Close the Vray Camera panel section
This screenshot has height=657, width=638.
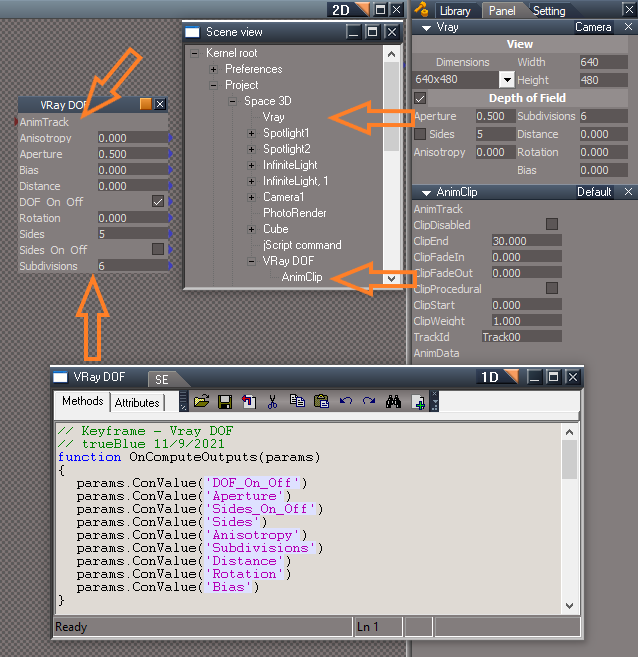coord(628,27)
